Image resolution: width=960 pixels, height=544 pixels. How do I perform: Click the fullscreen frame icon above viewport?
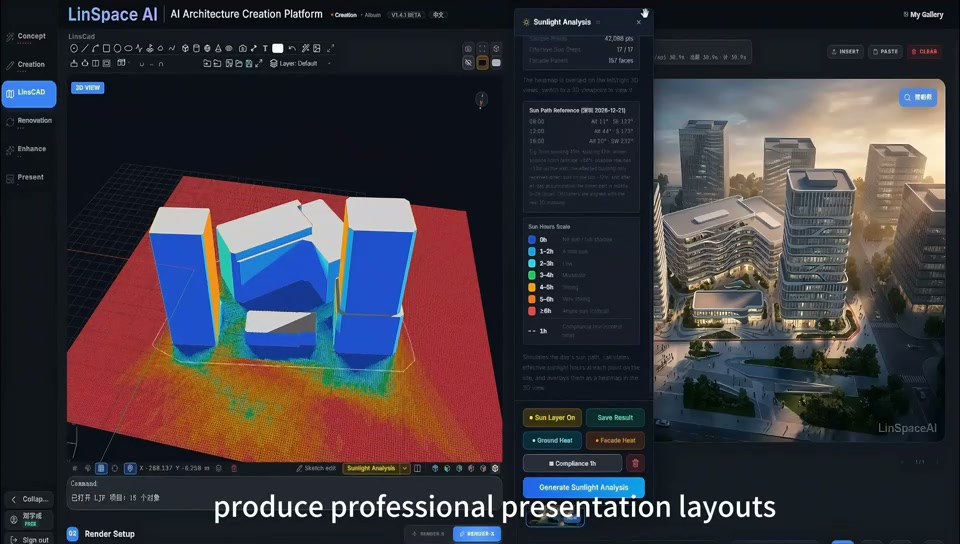[x=482, y=48]
